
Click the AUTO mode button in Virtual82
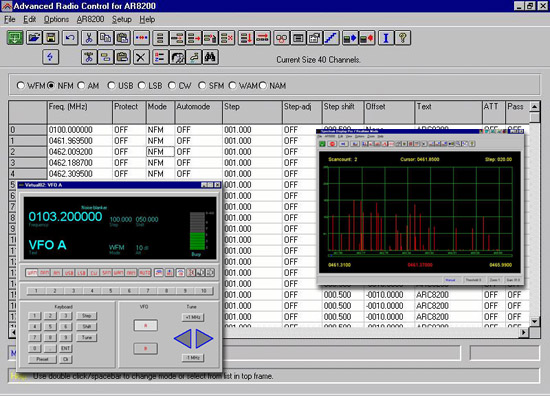tap(145, 273)
